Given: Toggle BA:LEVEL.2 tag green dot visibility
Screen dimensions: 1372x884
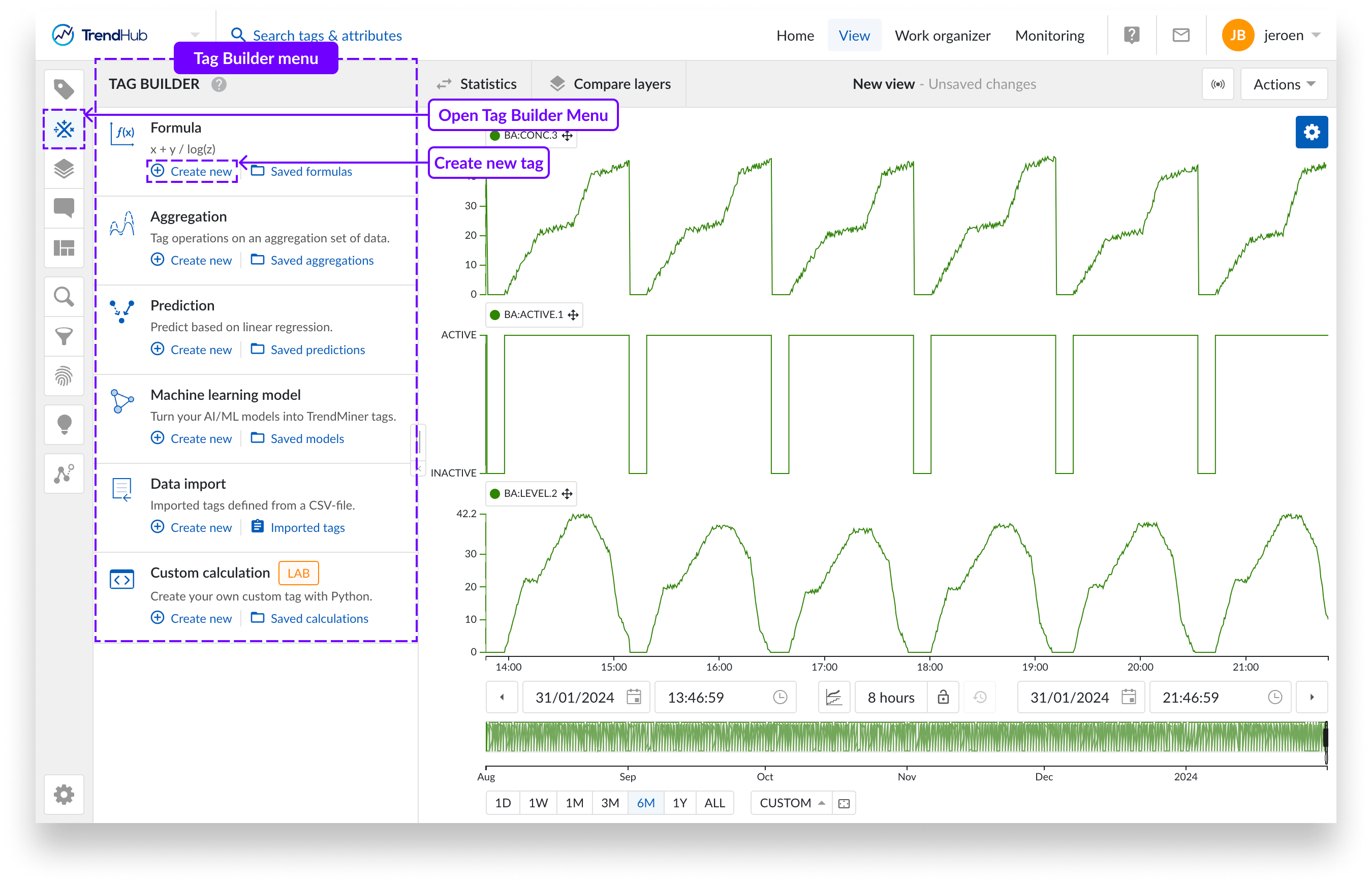Looking at the screenshot, I should (x=494, y=494).
